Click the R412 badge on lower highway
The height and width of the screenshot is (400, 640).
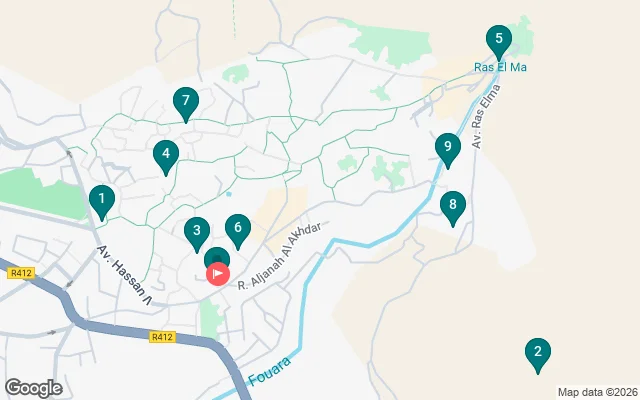162,337
